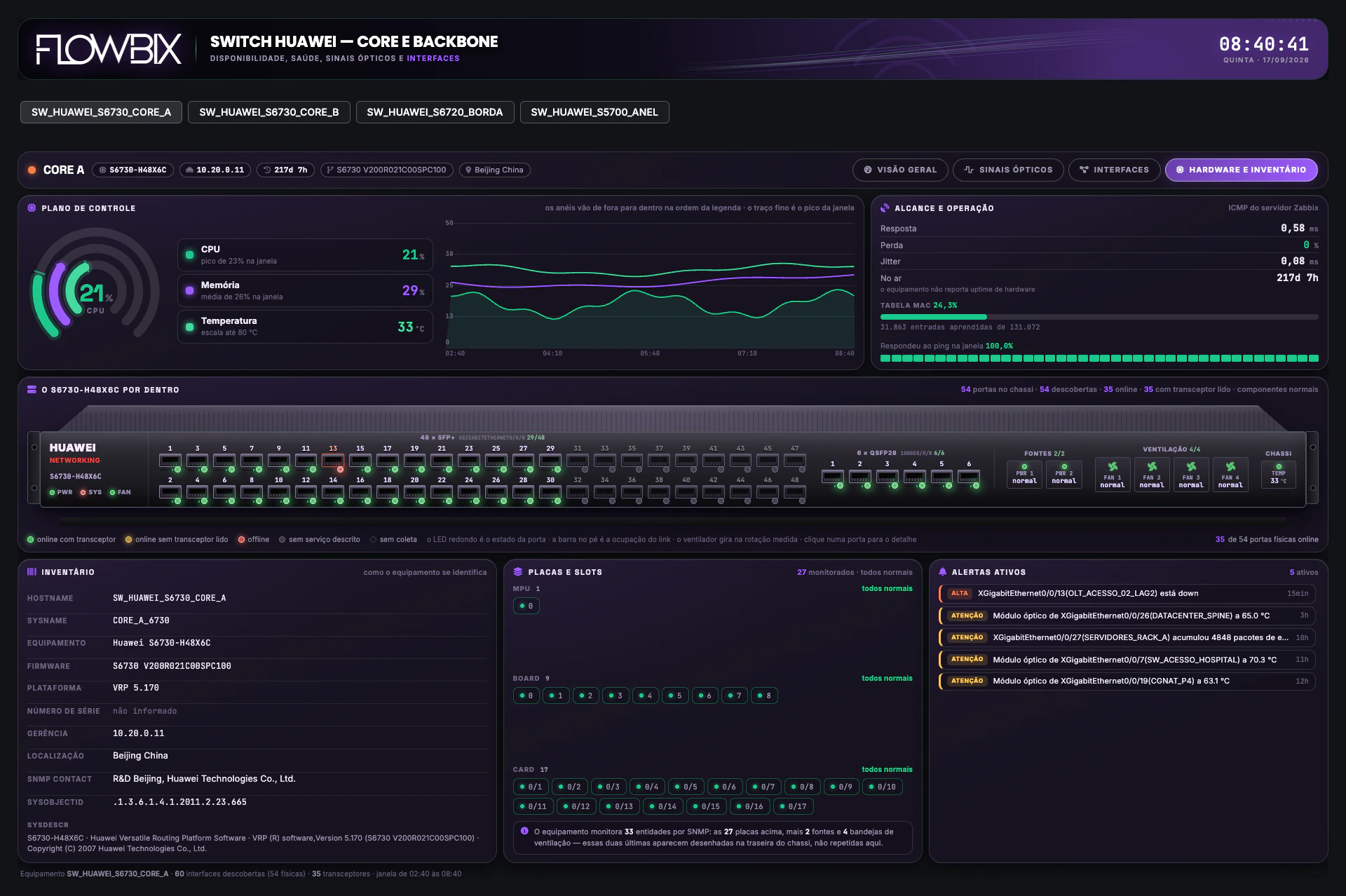Click SFP+ port 14 on the chassis
This screenshot has height=896, width=1346.
click(x=333, y=492)
